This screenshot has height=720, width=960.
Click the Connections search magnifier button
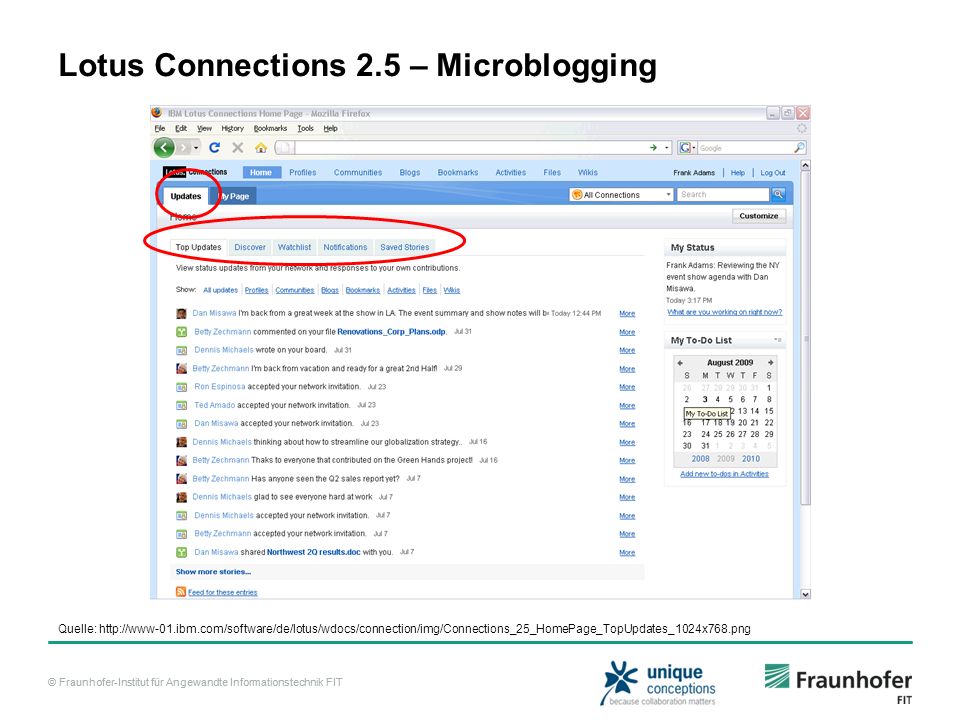(778, 195)
